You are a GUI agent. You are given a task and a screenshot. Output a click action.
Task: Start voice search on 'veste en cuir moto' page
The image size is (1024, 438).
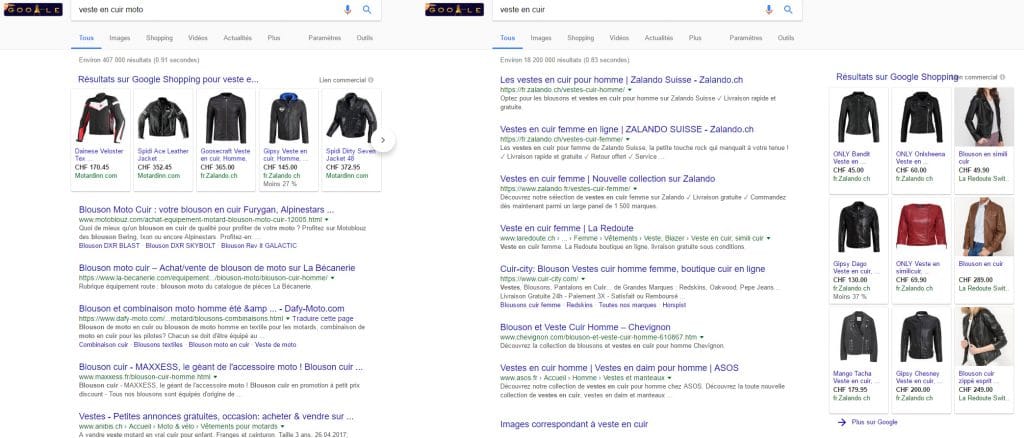click(347, 9)
